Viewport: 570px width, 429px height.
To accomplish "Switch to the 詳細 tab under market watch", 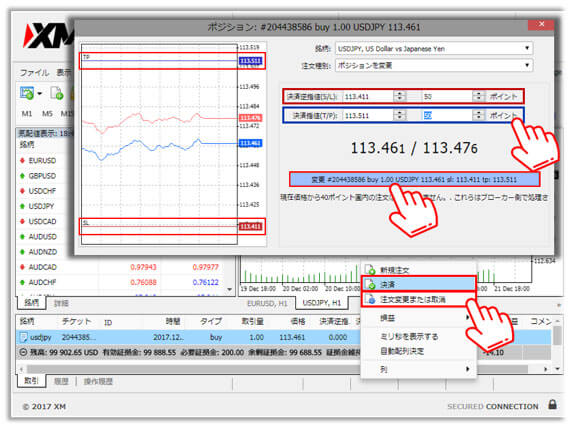I will point(61,303).
